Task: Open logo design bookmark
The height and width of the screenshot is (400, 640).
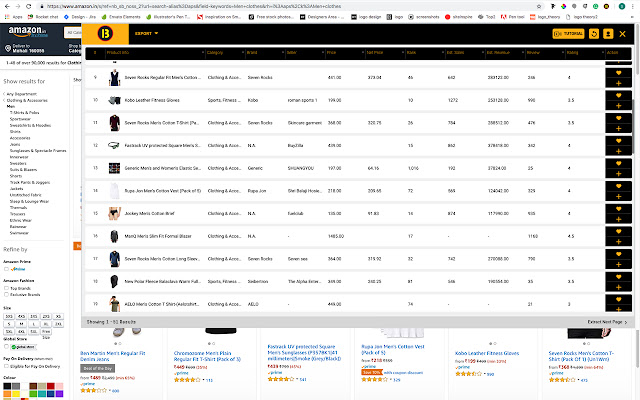Action: (x=366, y=17)
